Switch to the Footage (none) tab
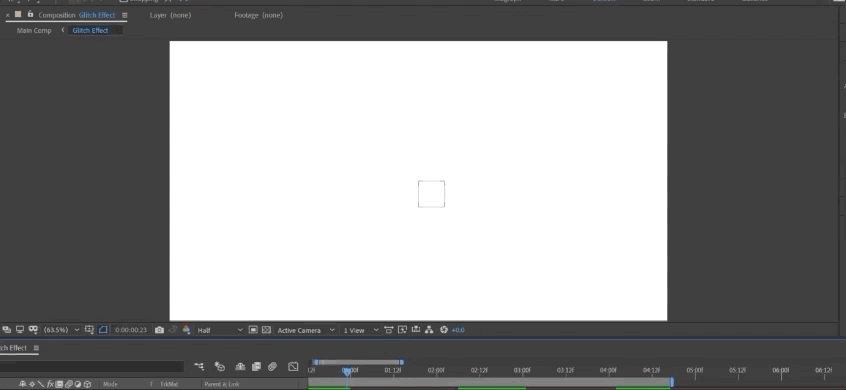Viewport: 846px width, 390px height. point(258,15)
